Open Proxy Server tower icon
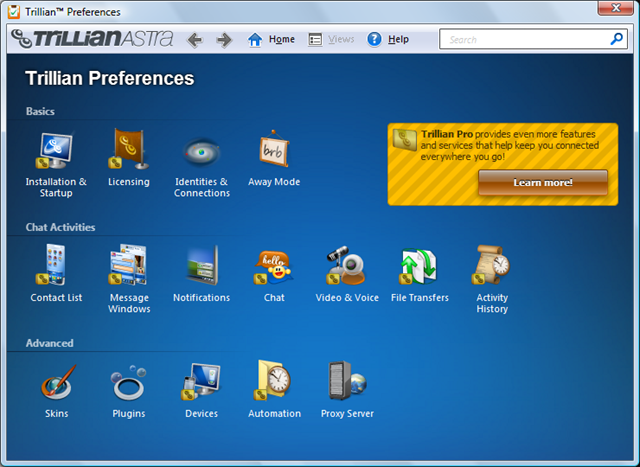640x467 pixels. 347,380
